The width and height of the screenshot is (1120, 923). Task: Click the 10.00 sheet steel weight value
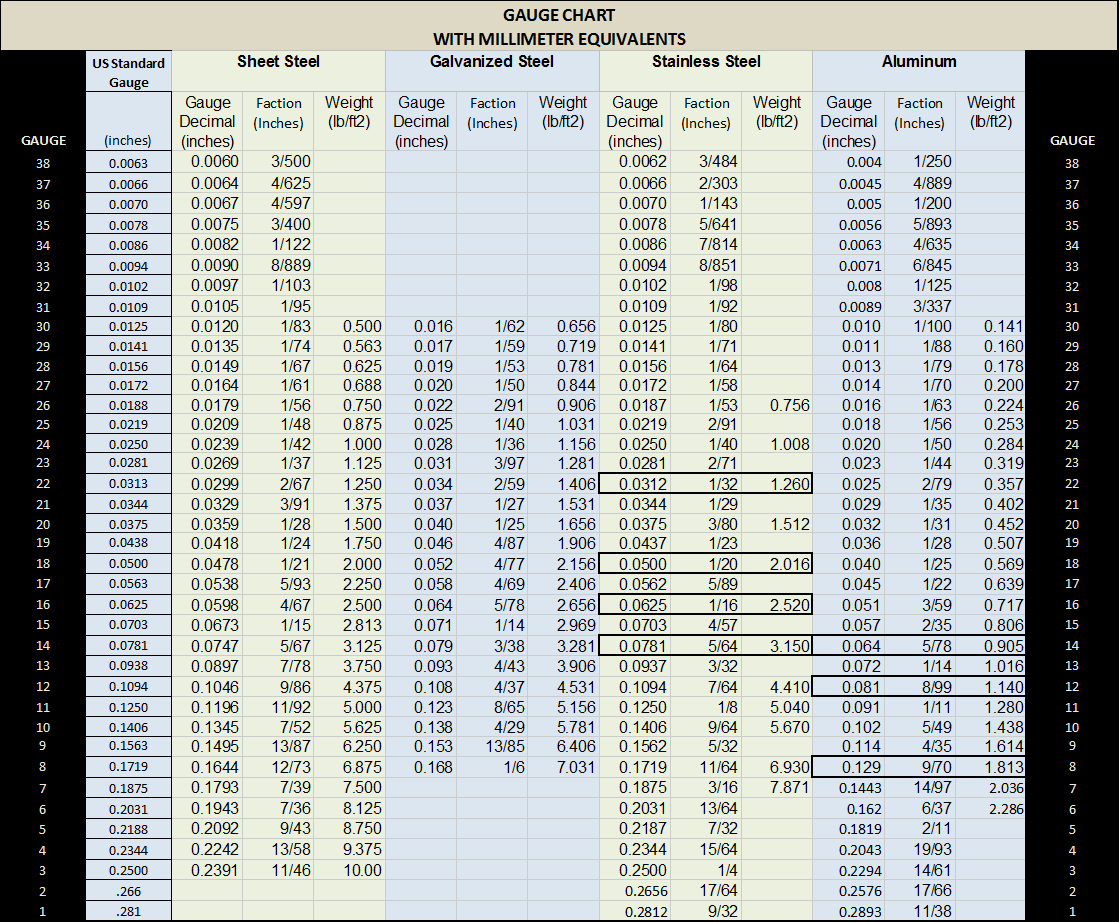click(x=349, y=870)
